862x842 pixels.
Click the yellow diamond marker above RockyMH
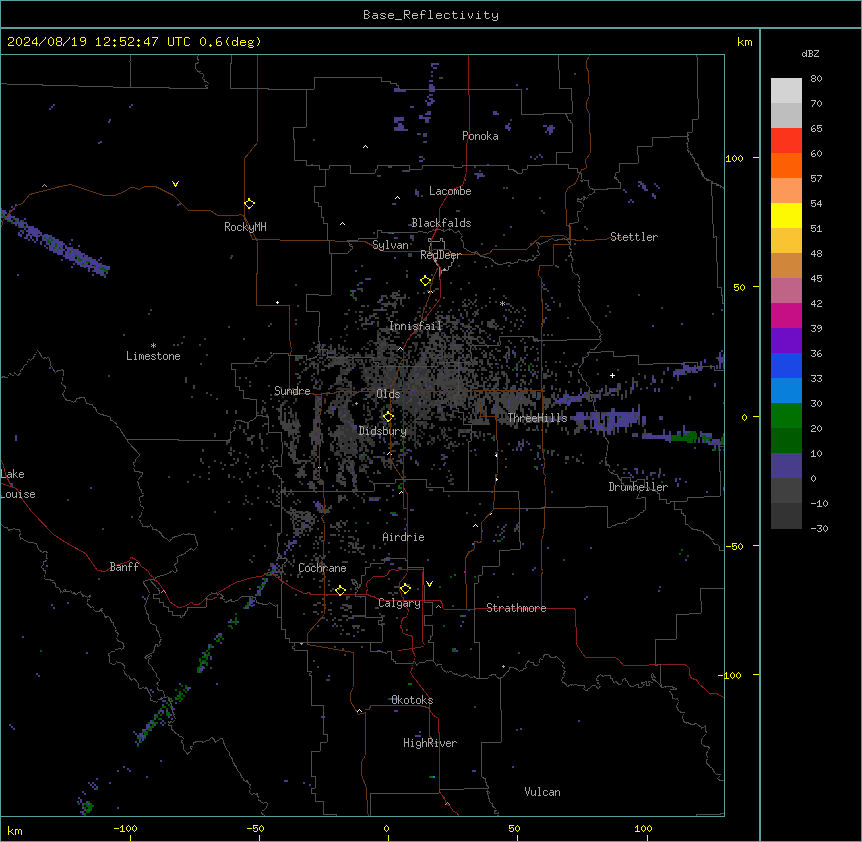(249, 204)
